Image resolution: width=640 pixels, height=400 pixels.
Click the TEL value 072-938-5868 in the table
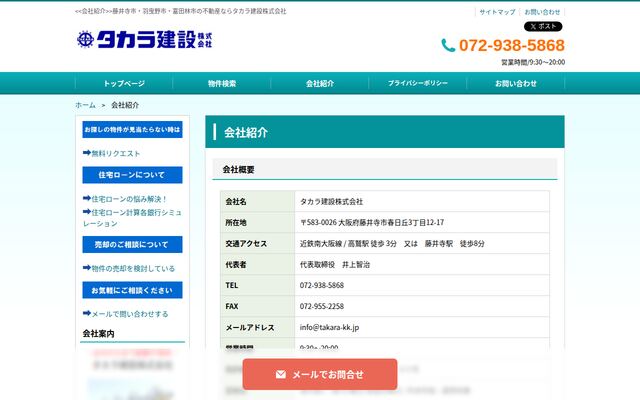pyautogui.click(x=322, y=285)
